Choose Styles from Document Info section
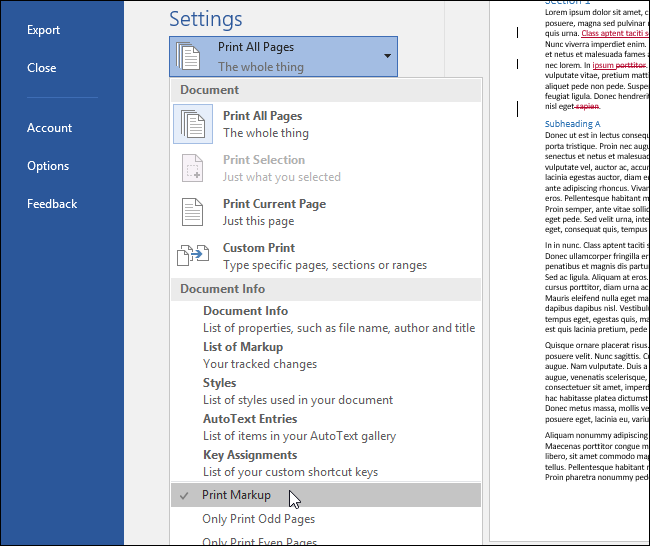This screenshot has width=650, height=546. coord(220,382)
